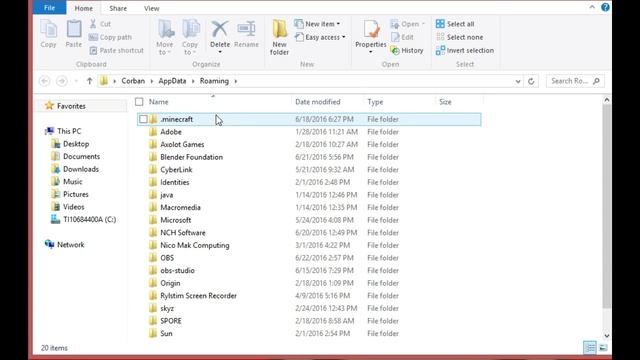Click the scrollbar down arrow
Viewport: 640px width, 360px height.
(607, 336)
